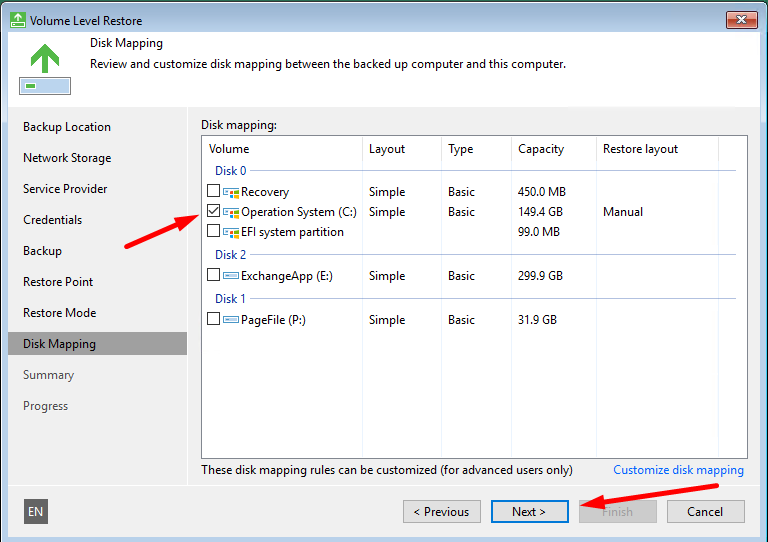Viewport: 768px width, 542px height.
Task: Select the PageFile (P:) volume name
Action: (273, 320)
